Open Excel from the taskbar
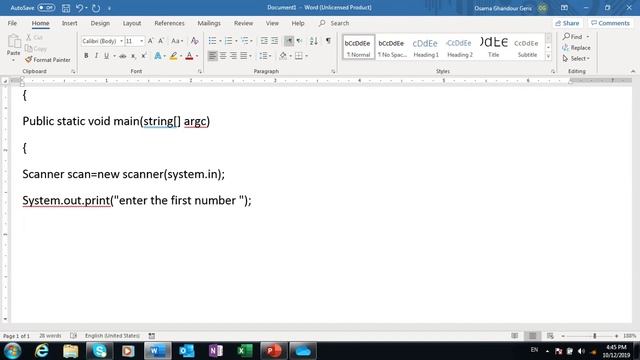640x360 pixels. 244,351
